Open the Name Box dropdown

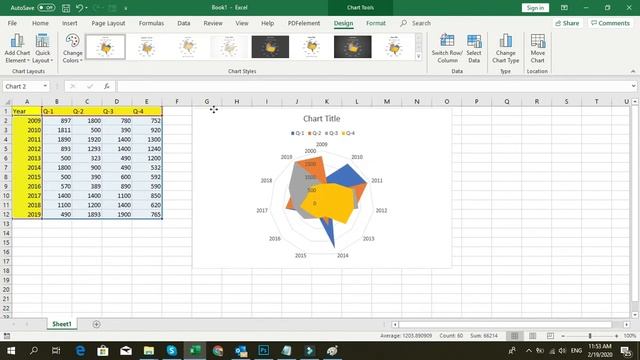[45, 86]
